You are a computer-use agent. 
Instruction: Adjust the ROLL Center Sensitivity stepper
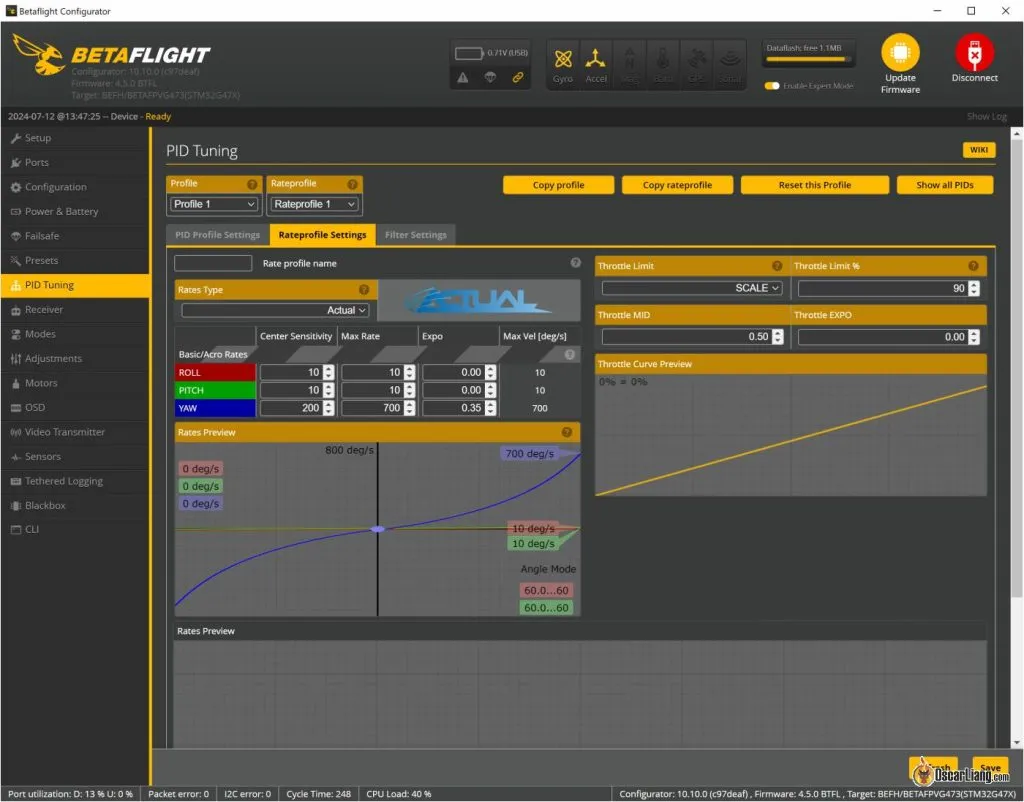[x=328, y=372]
